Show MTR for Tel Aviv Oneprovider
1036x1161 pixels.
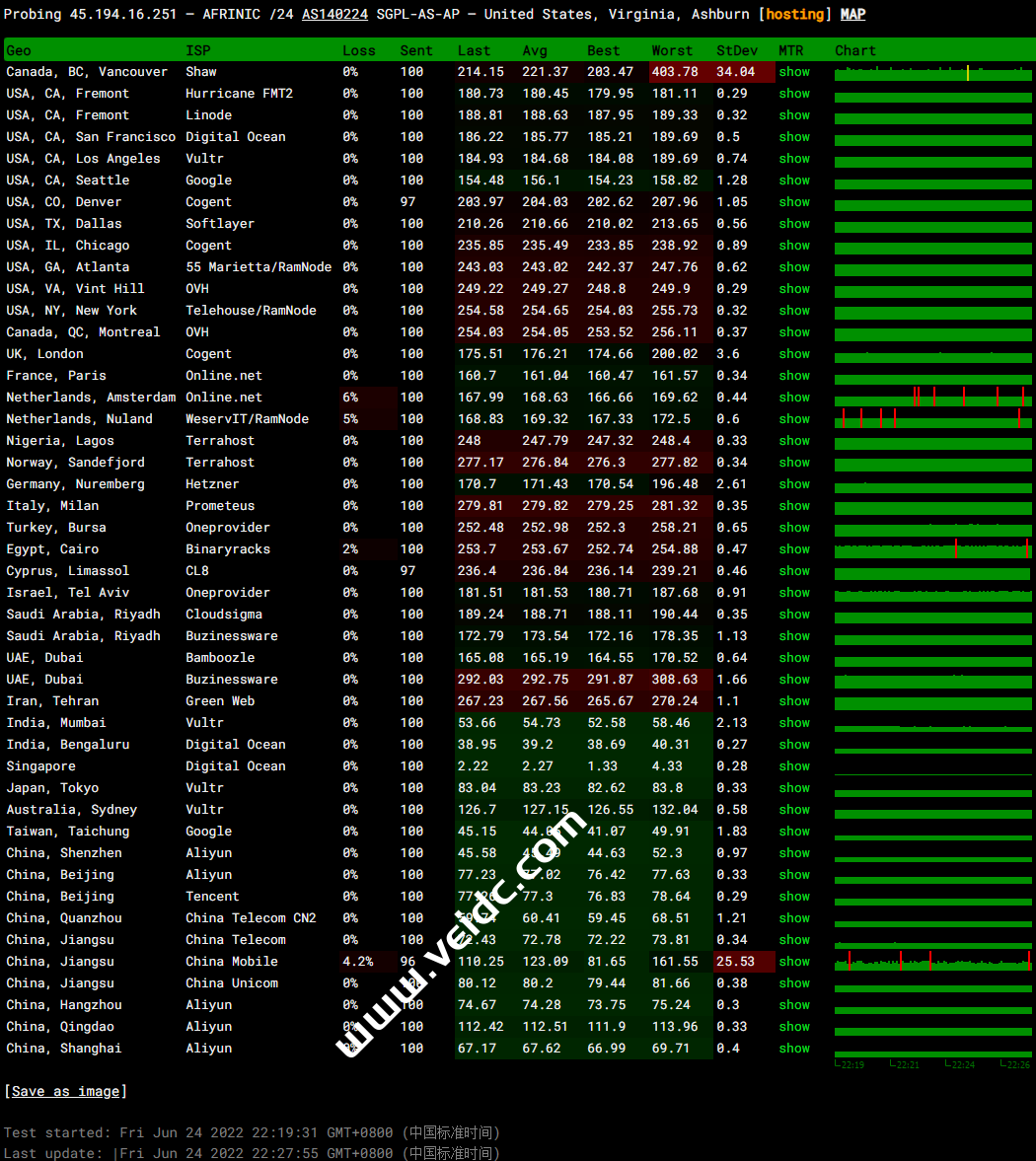794,593
